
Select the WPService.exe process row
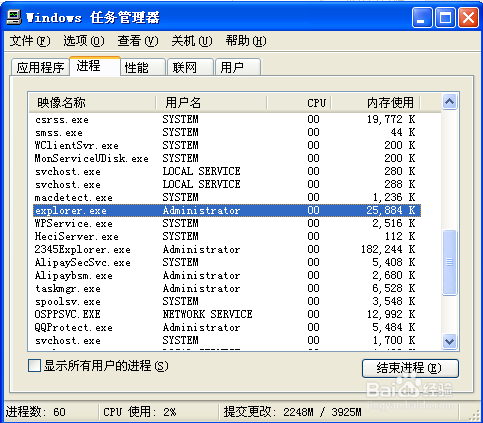[227, 223]
